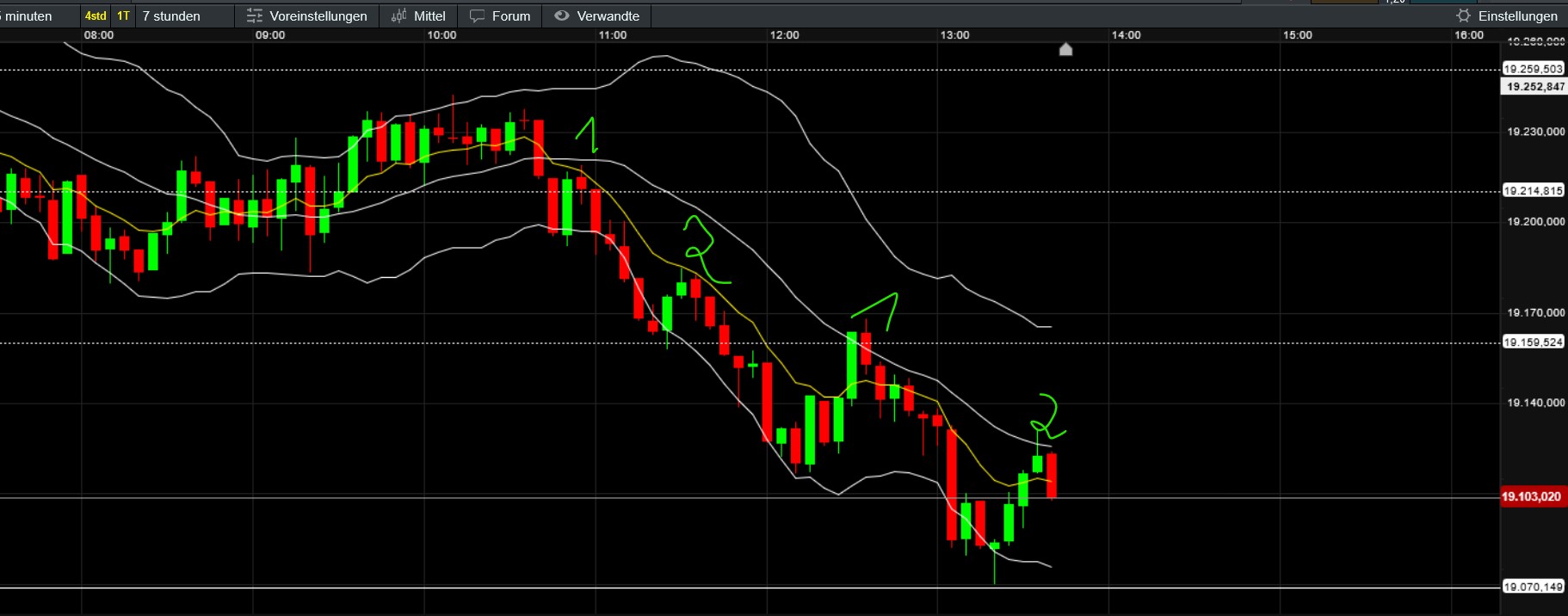This screenshot has width=1568, height=616.
Task: Click the 19.230,000 price axis value
Action: point(1536,132)
